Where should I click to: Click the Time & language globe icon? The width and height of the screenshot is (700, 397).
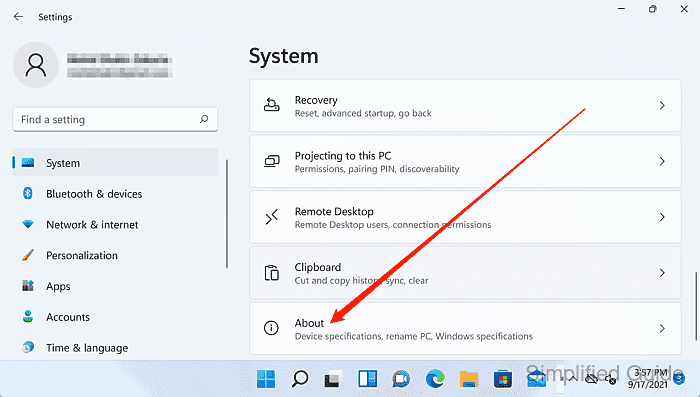[28, 347]
